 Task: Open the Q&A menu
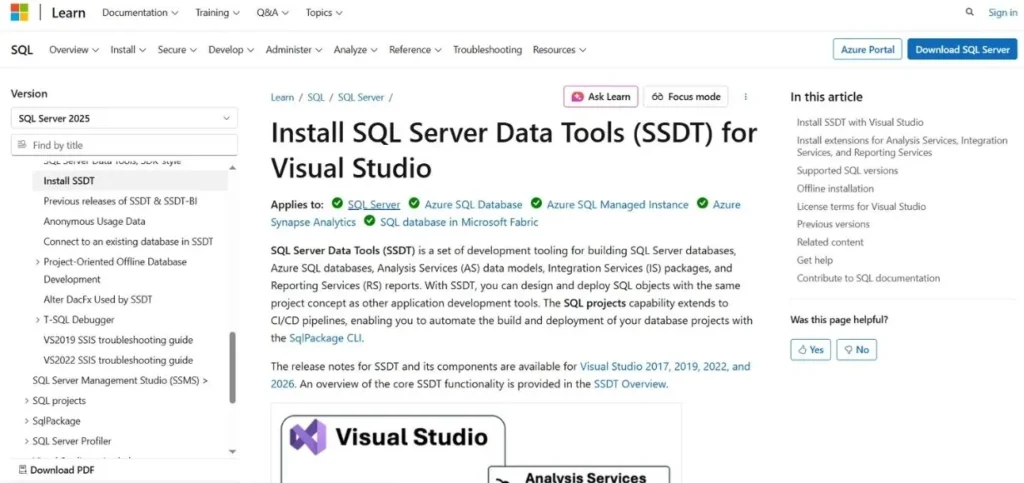(273, 12)
